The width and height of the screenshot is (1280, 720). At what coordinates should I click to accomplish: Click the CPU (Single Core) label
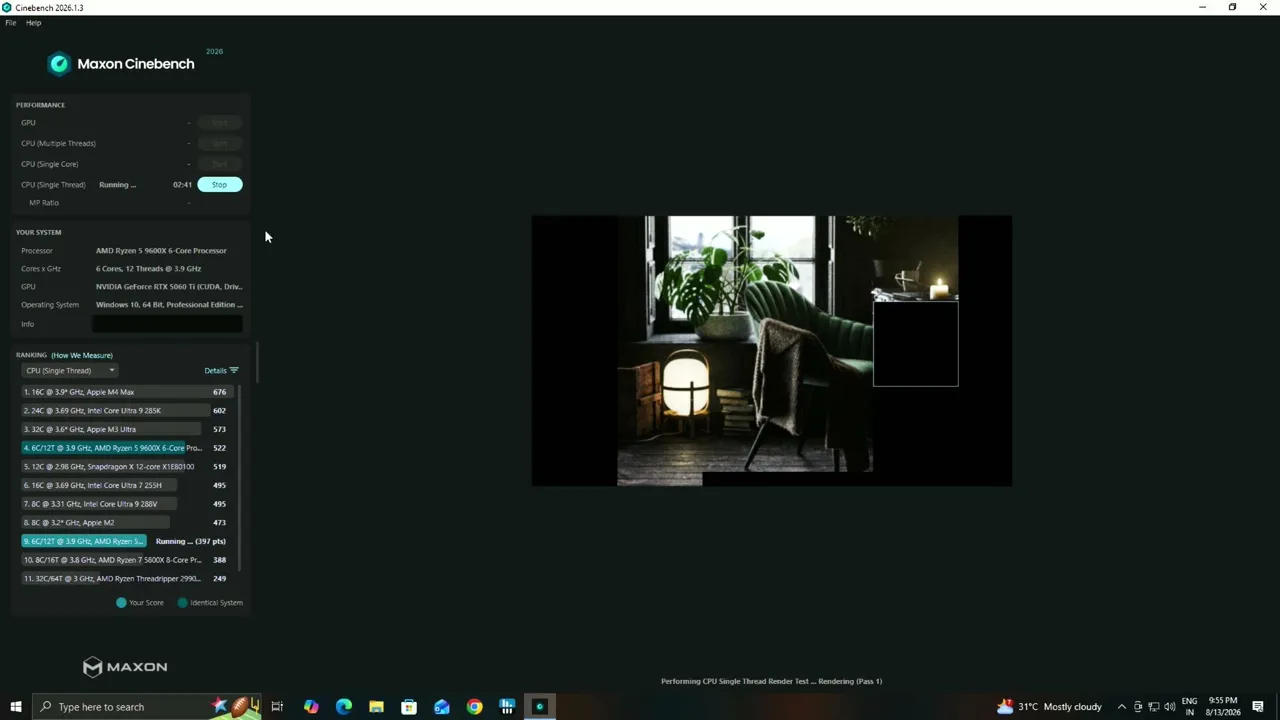(49, 164)
